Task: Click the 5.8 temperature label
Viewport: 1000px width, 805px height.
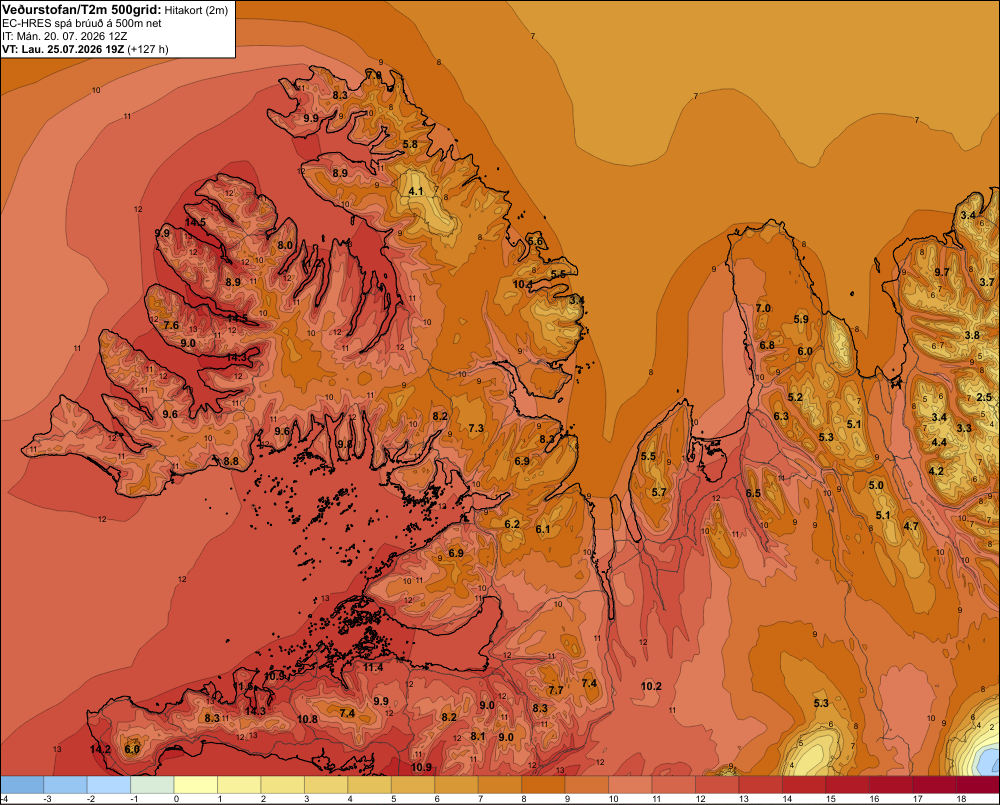Action: pyautogui.click(x=410, y=144)
